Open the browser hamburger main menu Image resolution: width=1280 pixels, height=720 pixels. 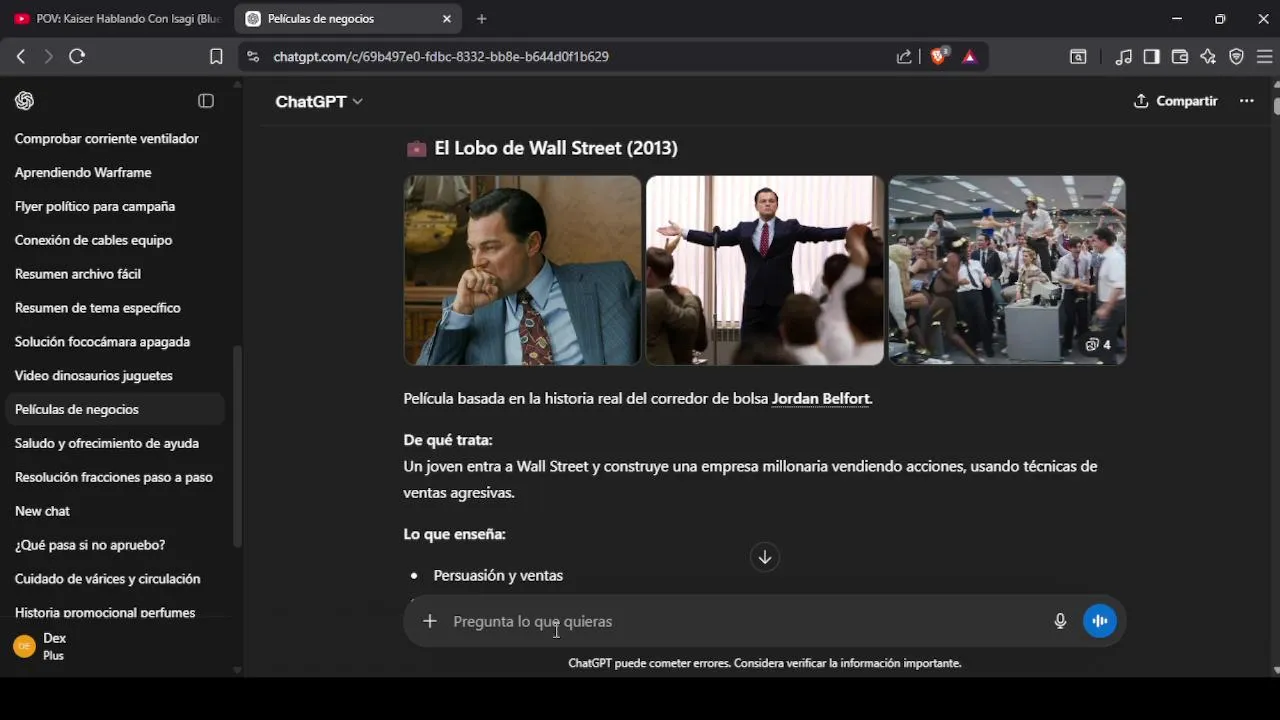click(x=1264, y=57)
